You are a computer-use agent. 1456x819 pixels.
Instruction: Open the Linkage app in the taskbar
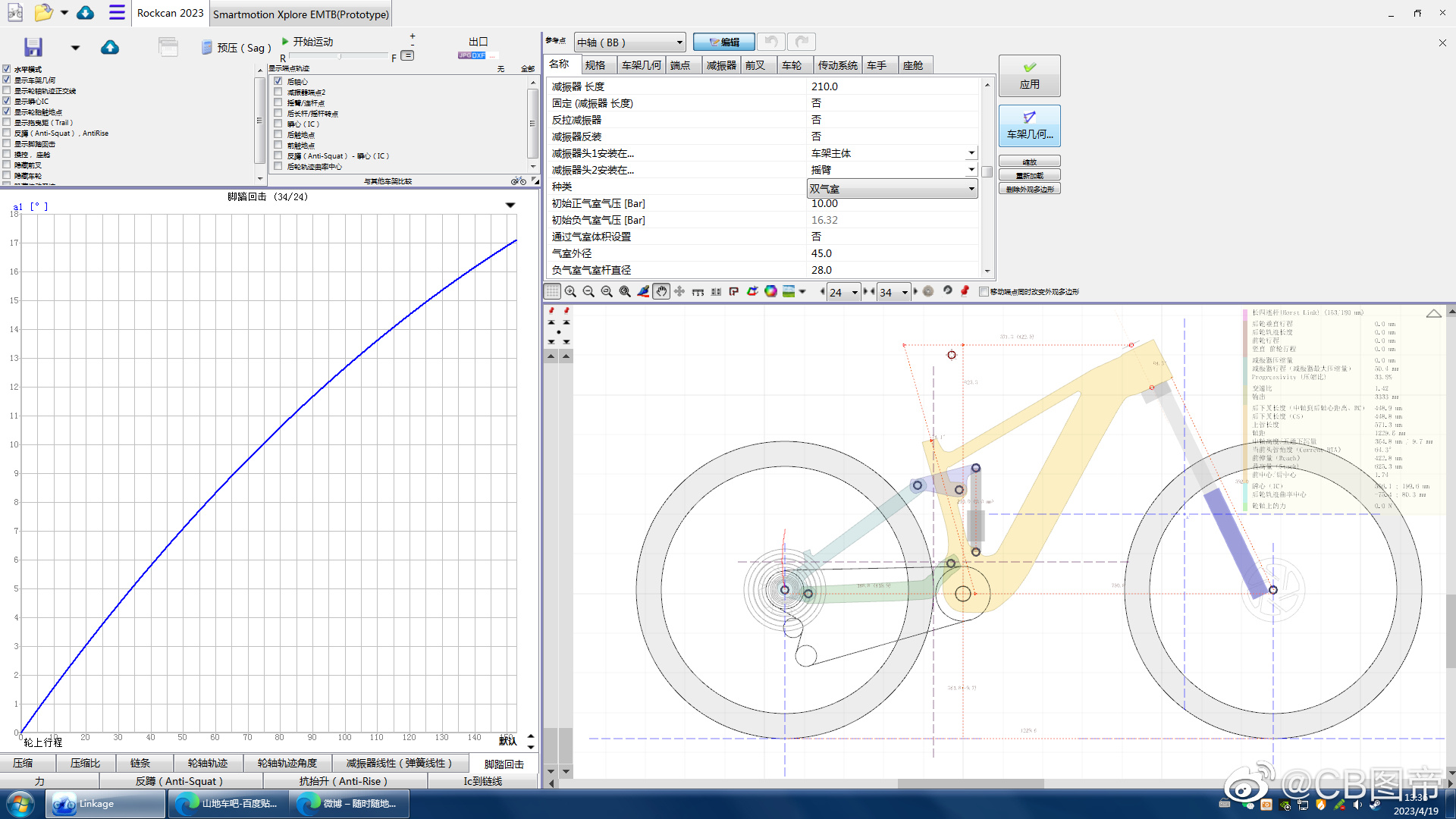click(x=105, y=804)
